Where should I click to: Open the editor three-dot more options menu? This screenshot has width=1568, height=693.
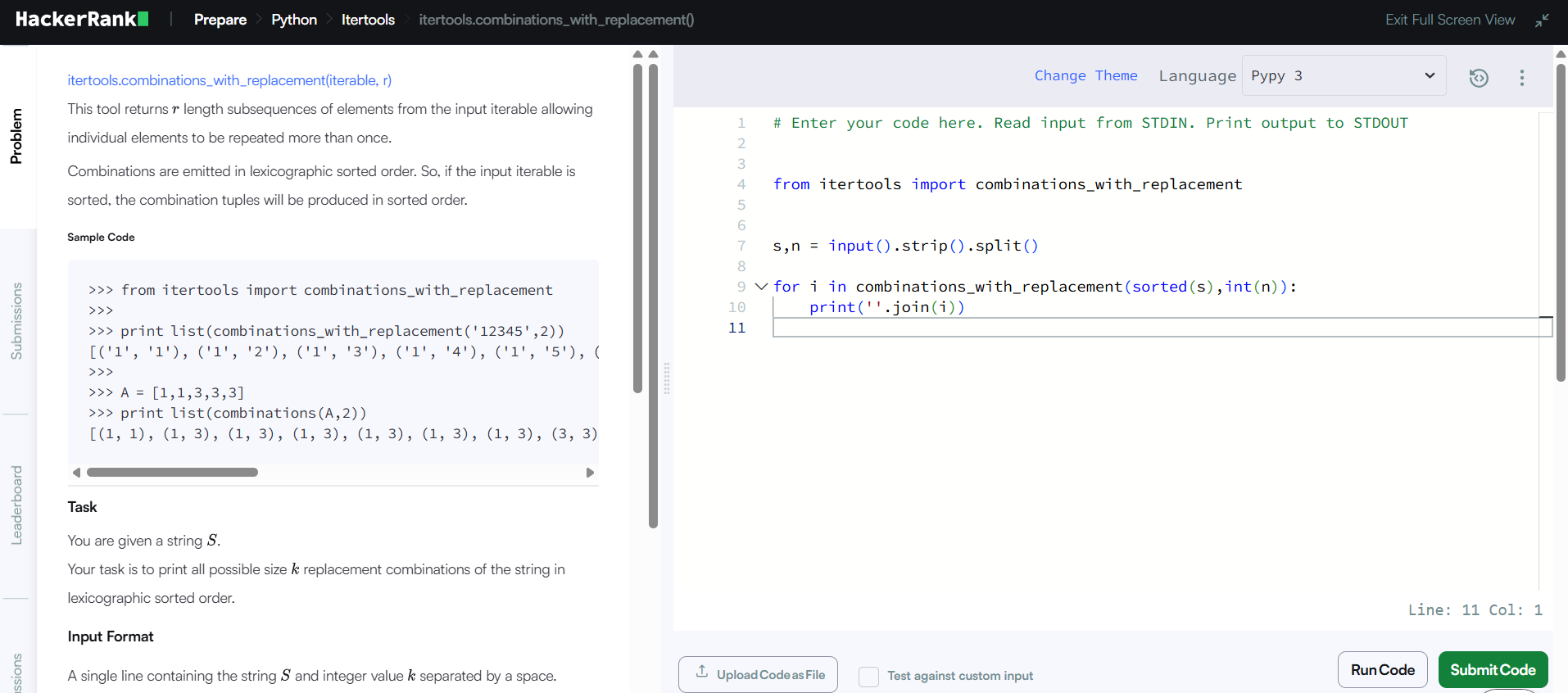tap(1521, 78)
